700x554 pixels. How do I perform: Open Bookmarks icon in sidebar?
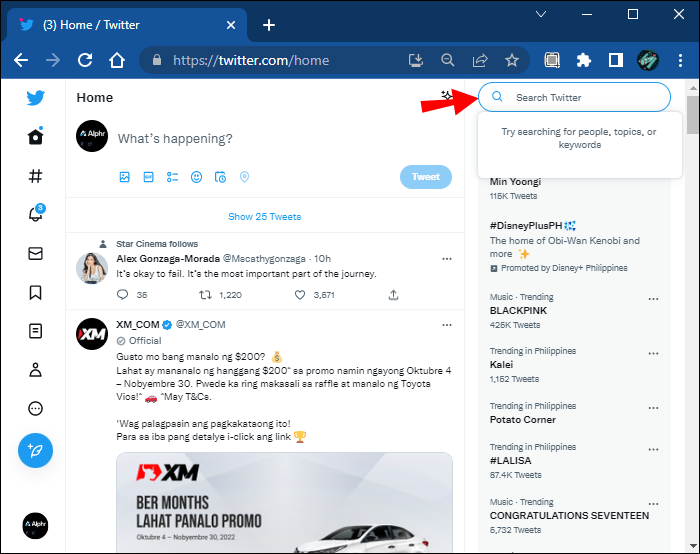(35, 293)
